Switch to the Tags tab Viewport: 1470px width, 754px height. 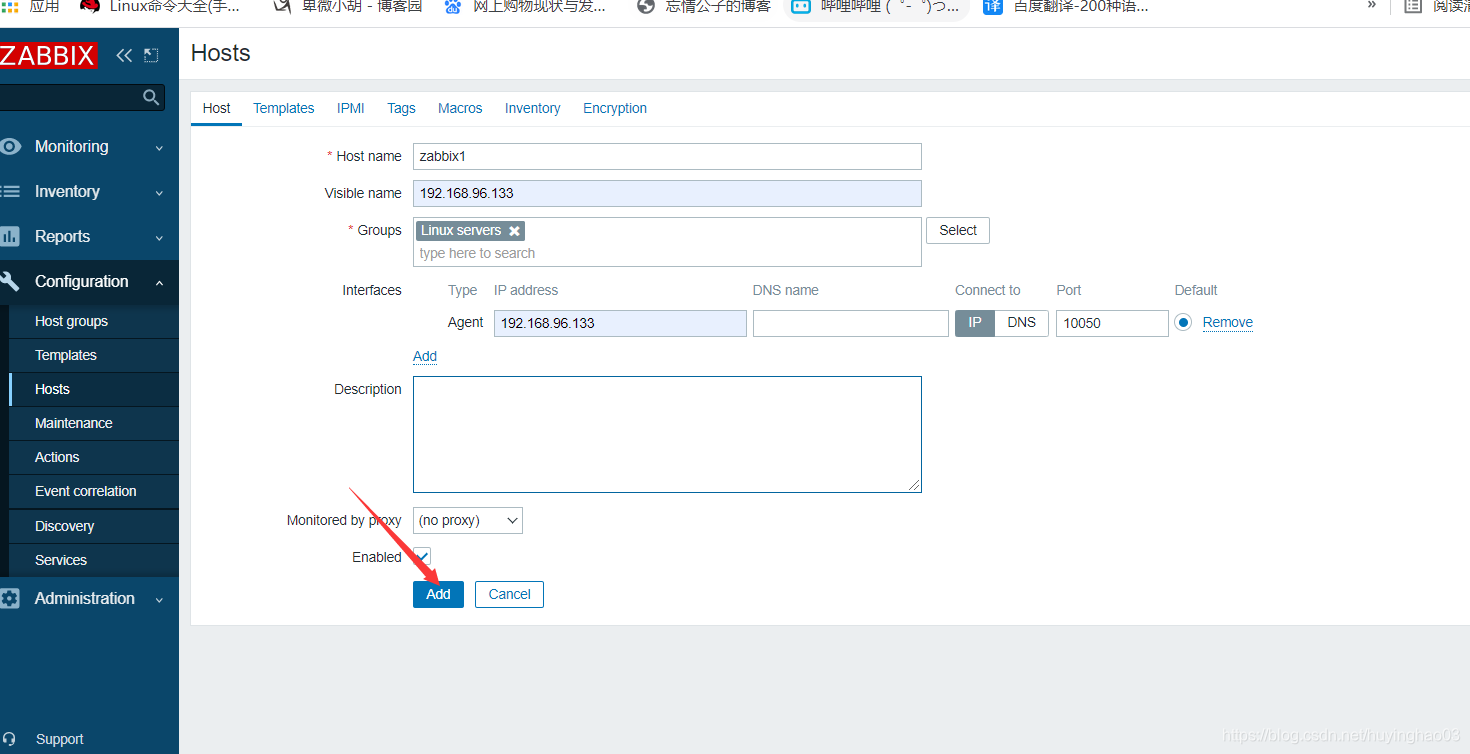tap(401, 108)
